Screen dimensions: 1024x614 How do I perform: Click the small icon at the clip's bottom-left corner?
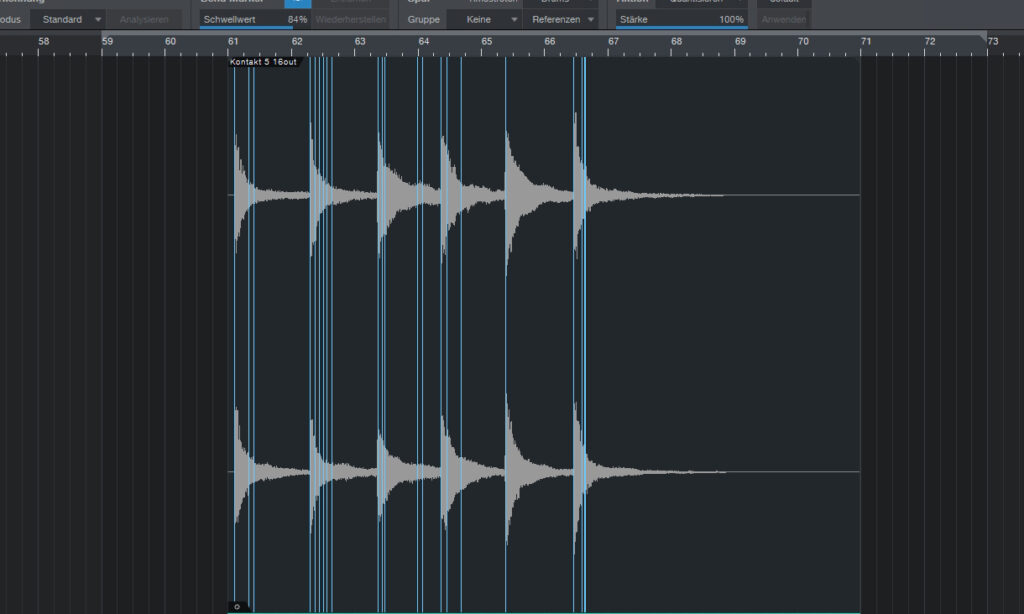(237, 606)
